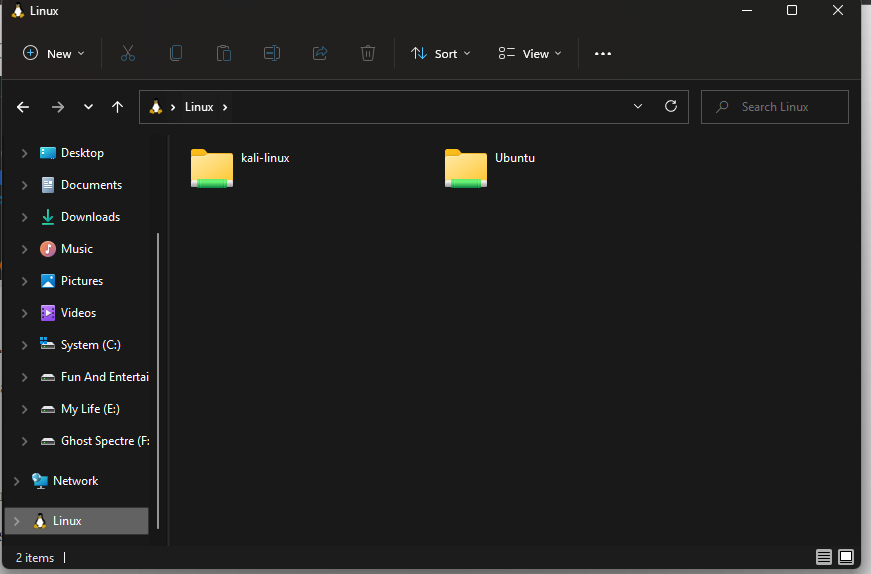This screenshot has width=871, height=574.
Task: Expand the Network tree node
Action: [x=17, y=481]
